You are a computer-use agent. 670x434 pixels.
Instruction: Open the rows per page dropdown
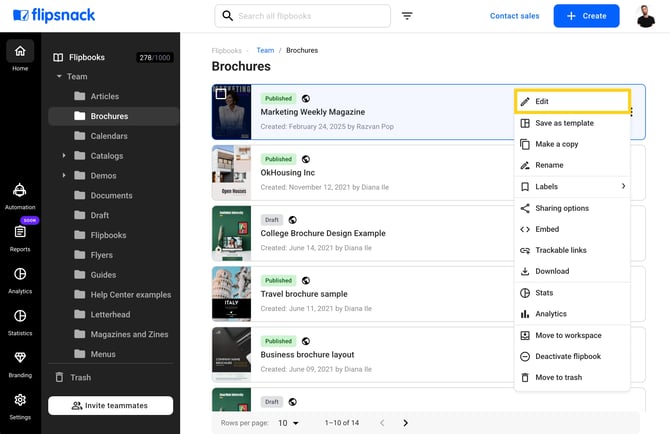[288, 423]
